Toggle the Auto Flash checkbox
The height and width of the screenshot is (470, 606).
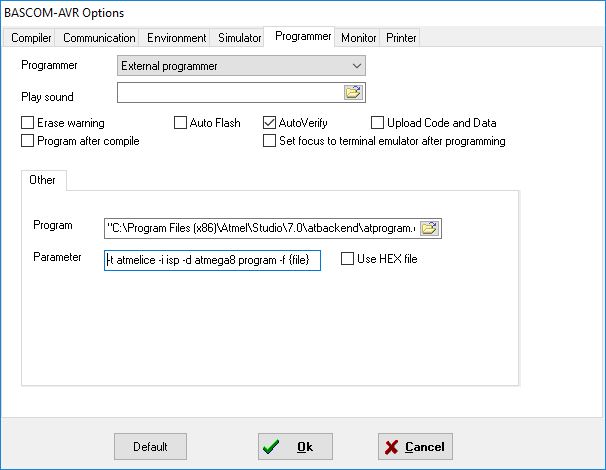(x=180, y=123)
